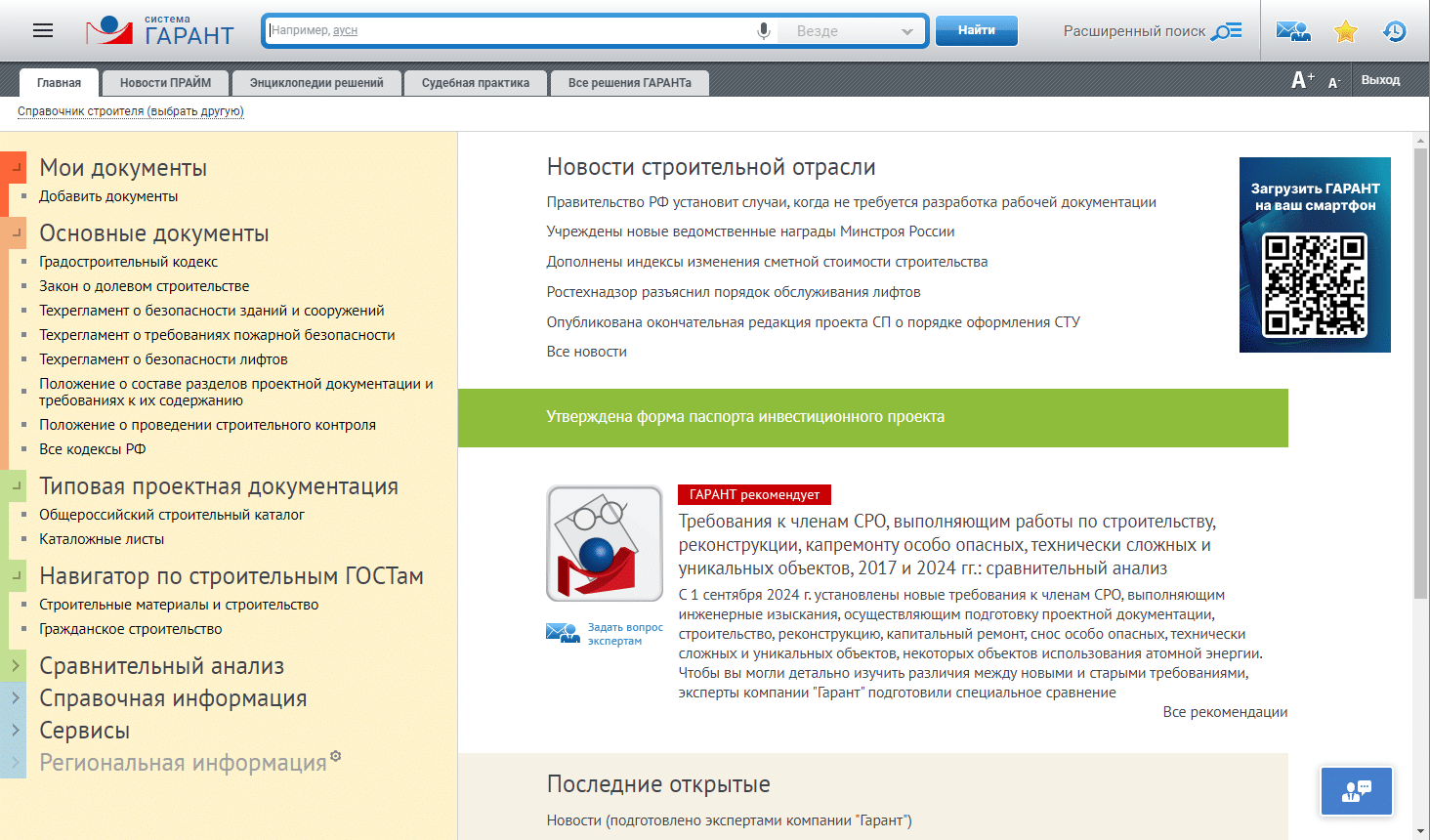Switch to the 'Новости ПРАЙМ' tab
Viewport: 1430px width, 840px height.
[x=165, y=83]
